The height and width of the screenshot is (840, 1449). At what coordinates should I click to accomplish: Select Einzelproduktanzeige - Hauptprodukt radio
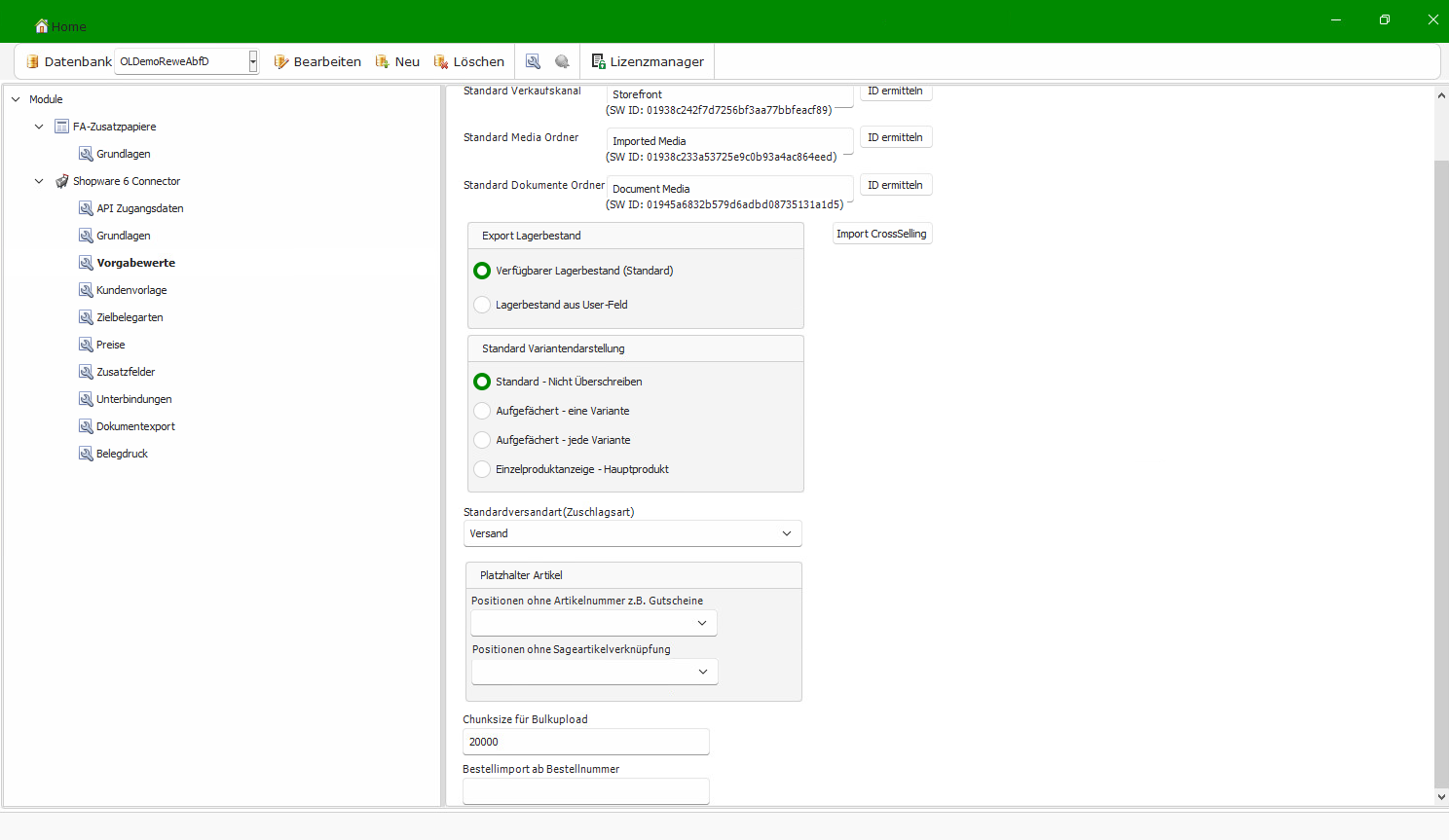pyautogui.click(x=482, y=469)
